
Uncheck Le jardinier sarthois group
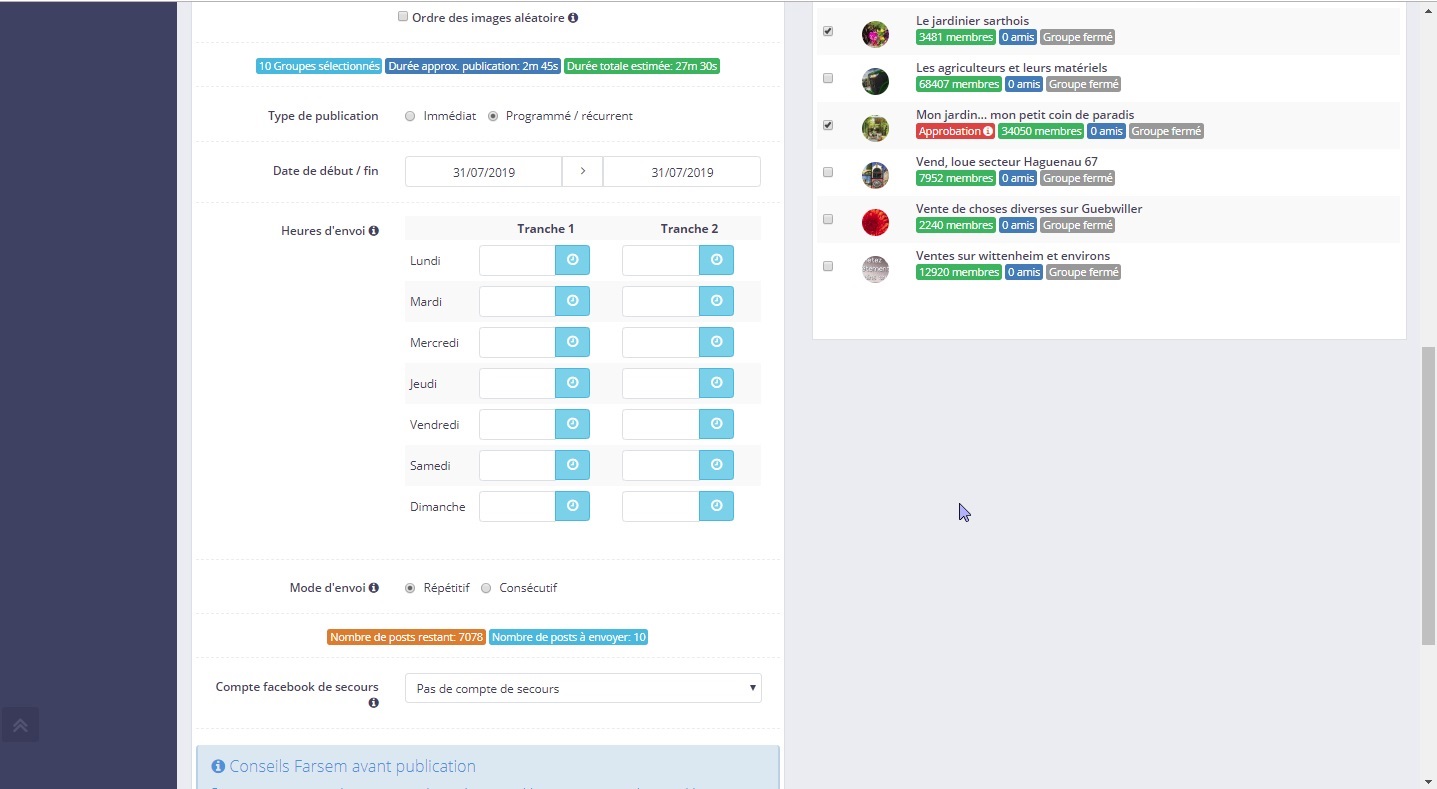[x=828, y=31]
